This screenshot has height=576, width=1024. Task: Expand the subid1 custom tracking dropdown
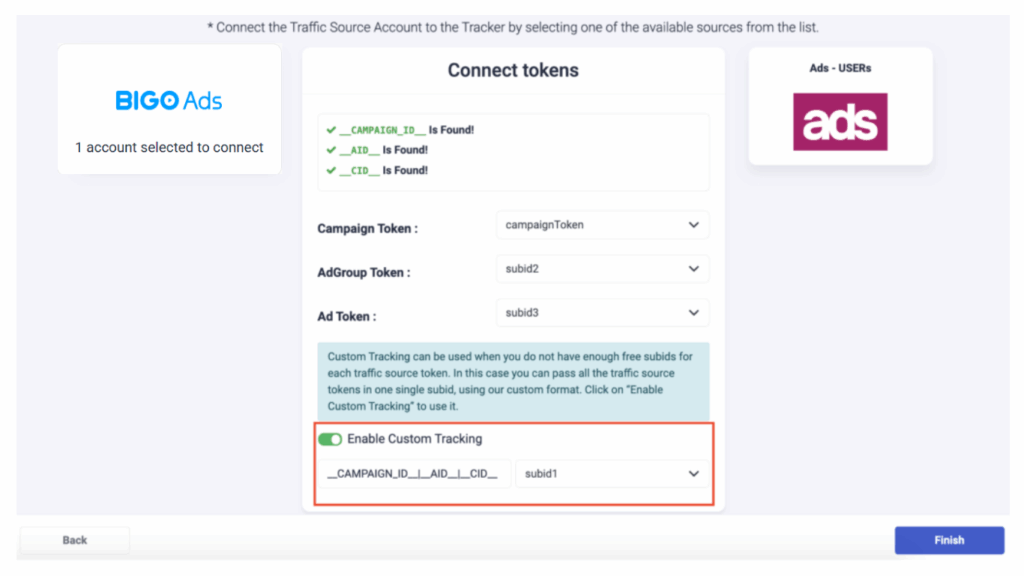[x=612, y=473]
